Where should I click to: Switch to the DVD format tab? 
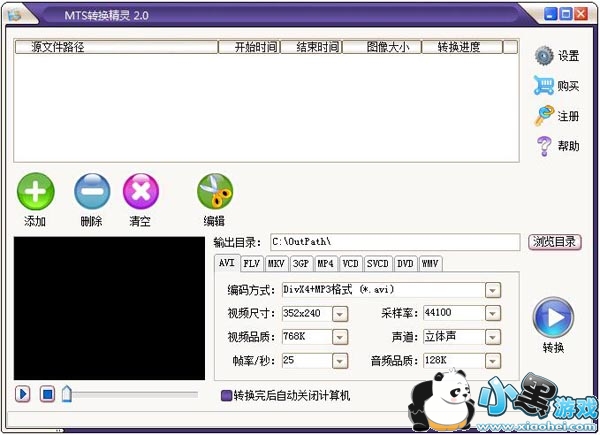coord(405,264)
